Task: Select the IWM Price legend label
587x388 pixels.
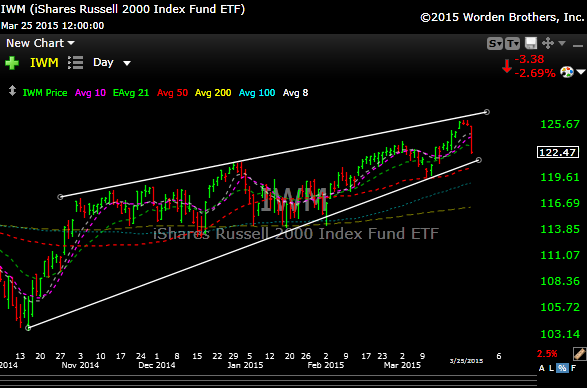Action: tap(45, 93)
